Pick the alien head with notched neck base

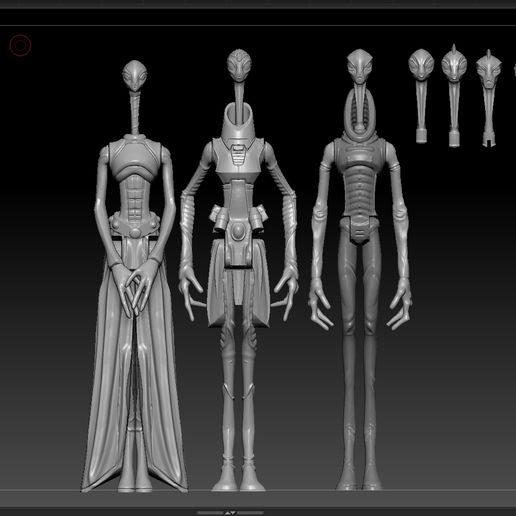pos(489,98)
